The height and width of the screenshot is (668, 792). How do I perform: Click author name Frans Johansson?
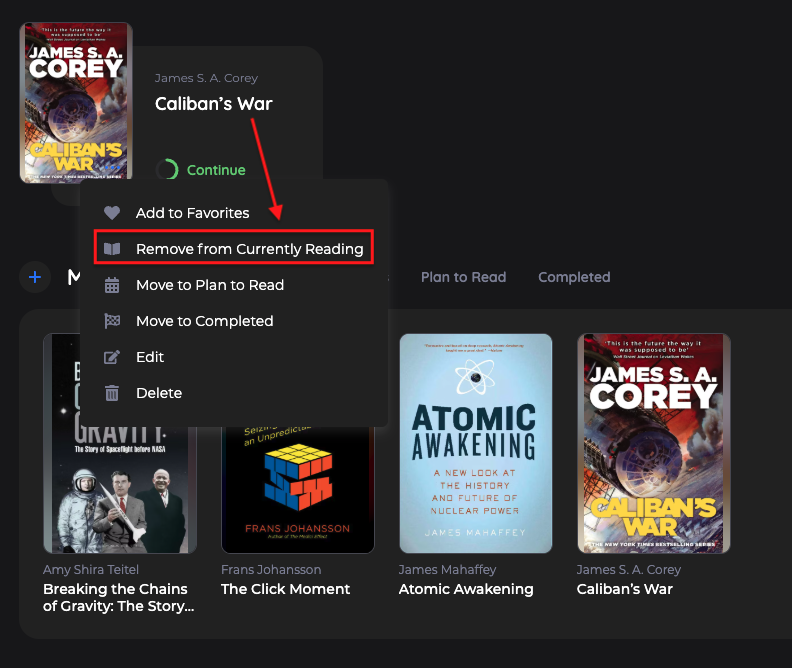271,570
